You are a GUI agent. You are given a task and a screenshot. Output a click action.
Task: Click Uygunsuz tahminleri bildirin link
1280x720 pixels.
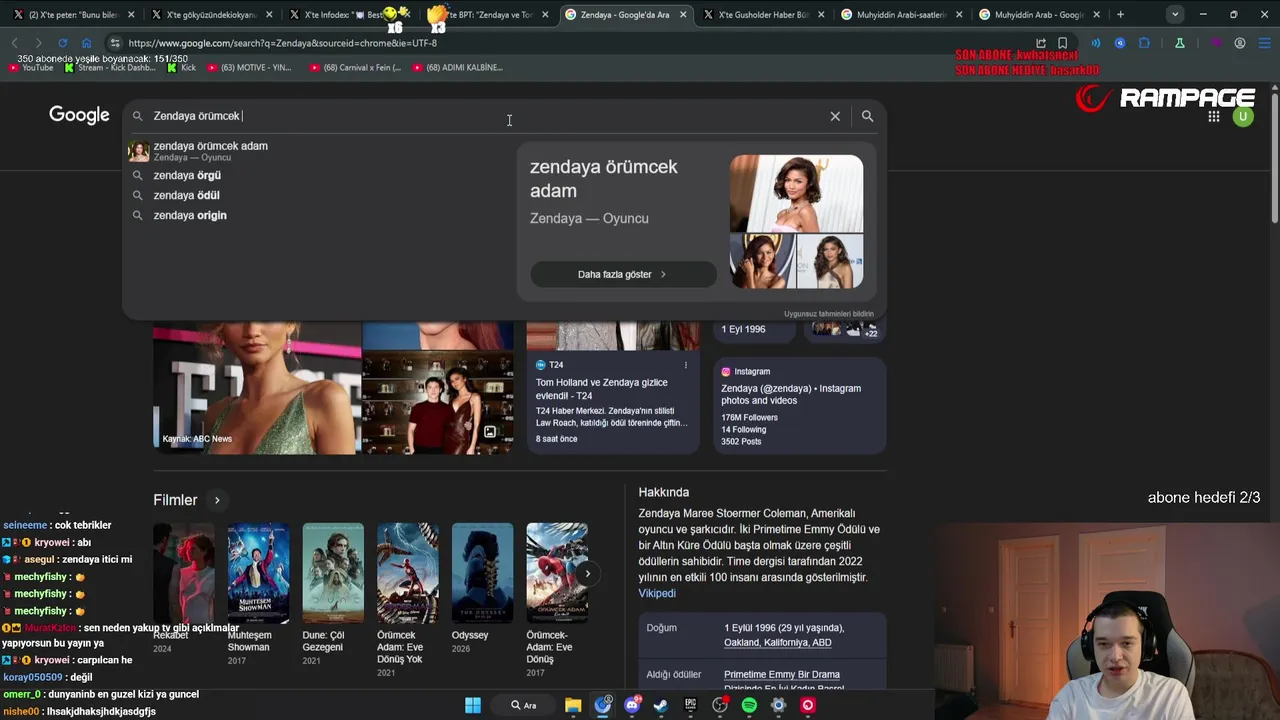[828, 314]
